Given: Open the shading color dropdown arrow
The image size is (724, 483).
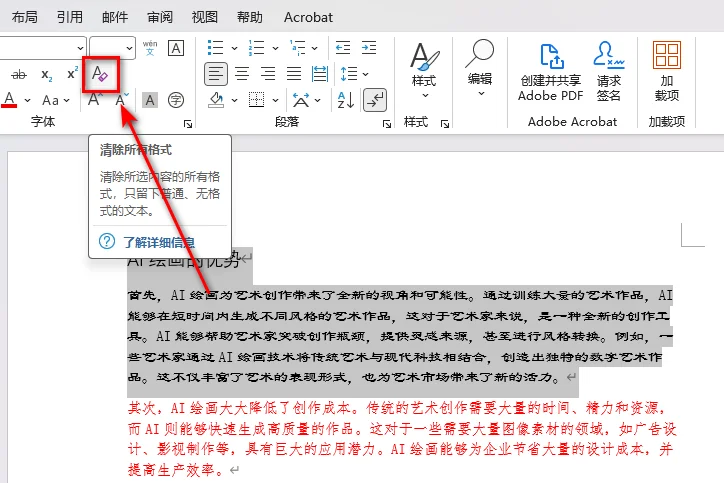Looking at the screenshot, I should [x=234, y=100].
